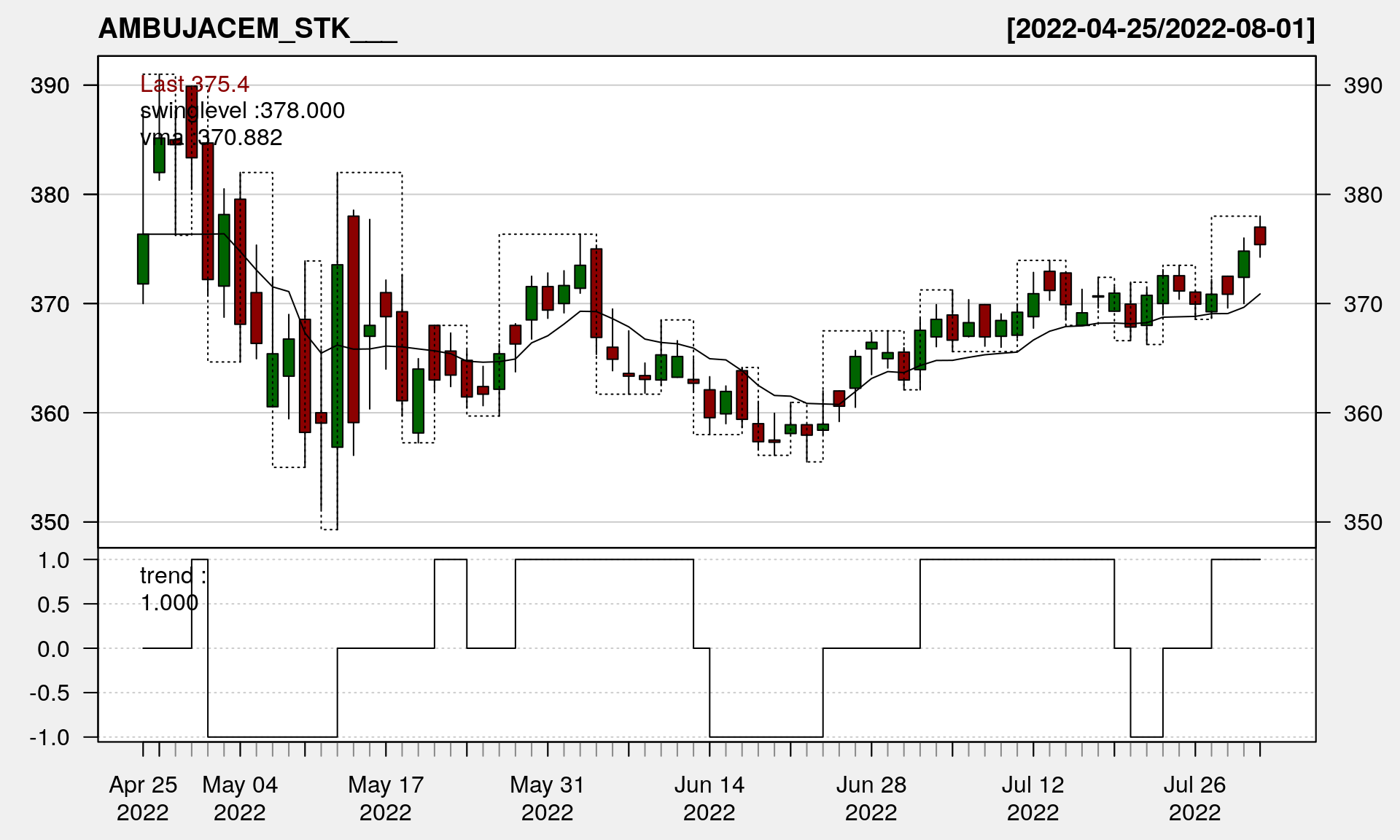Click the May 04 2022 axis label
Image resolution: width=1400 pixels, height=840 pixels.
[x=240, y=798]
